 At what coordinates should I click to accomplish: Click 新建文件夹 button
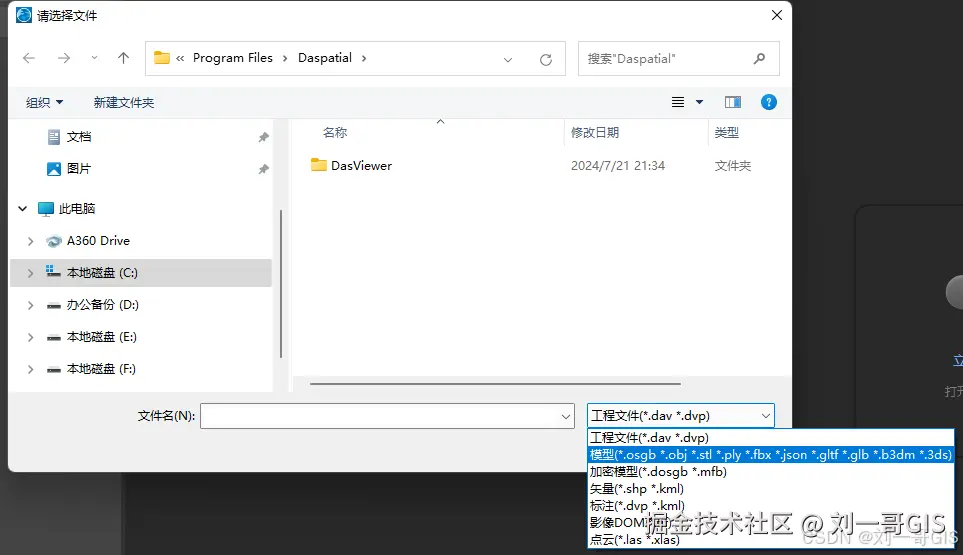pyautogui.click(x=123, y=103)
